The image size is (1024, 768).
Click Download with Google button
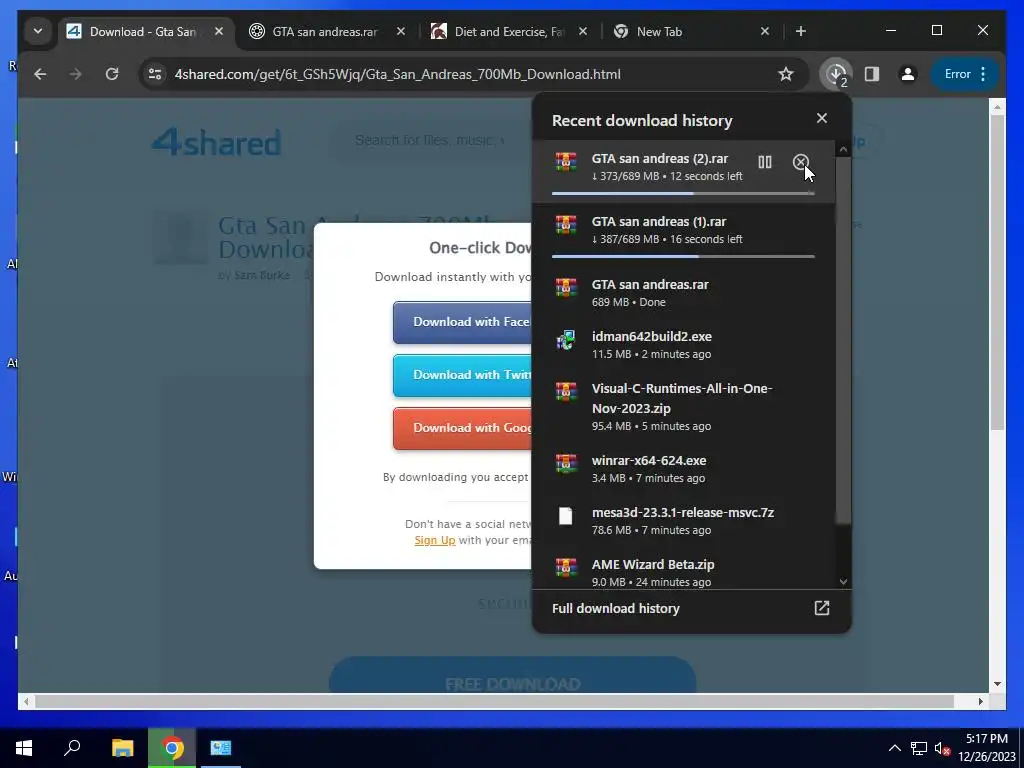462,428
